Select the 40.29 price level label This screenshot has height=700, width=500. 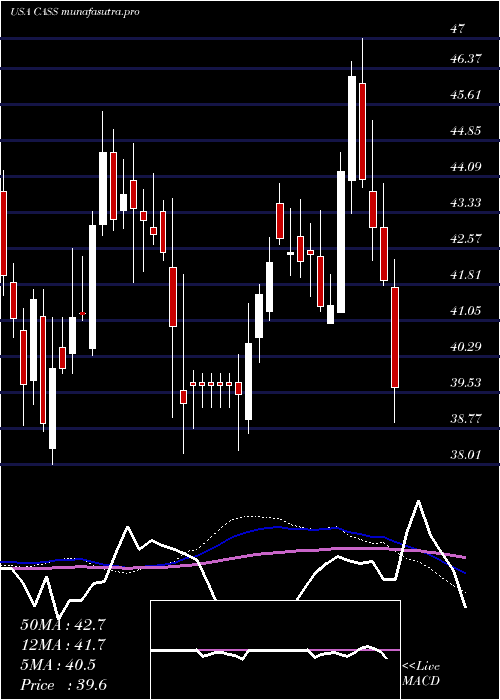tap(466, 346)
